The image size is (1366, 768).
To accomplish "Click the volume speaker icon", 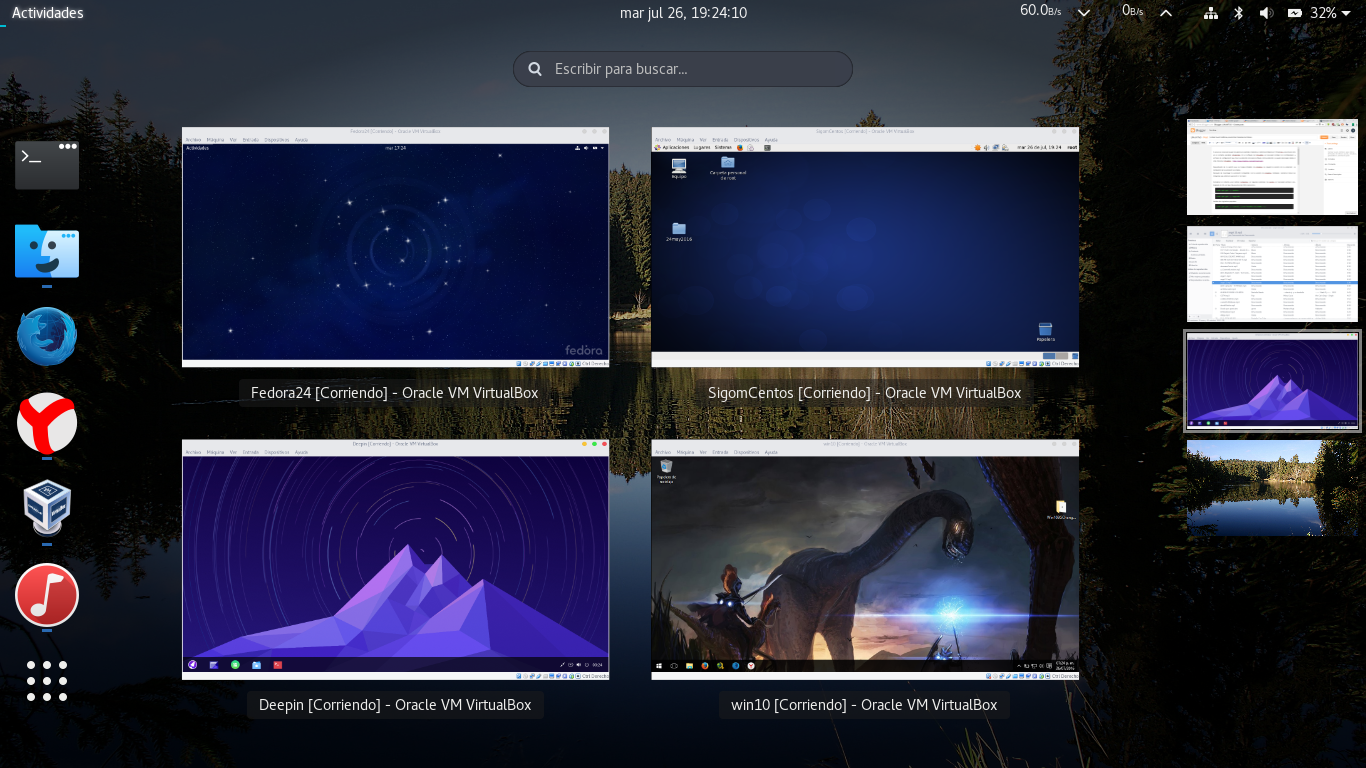I will [x=1265, y=13].
